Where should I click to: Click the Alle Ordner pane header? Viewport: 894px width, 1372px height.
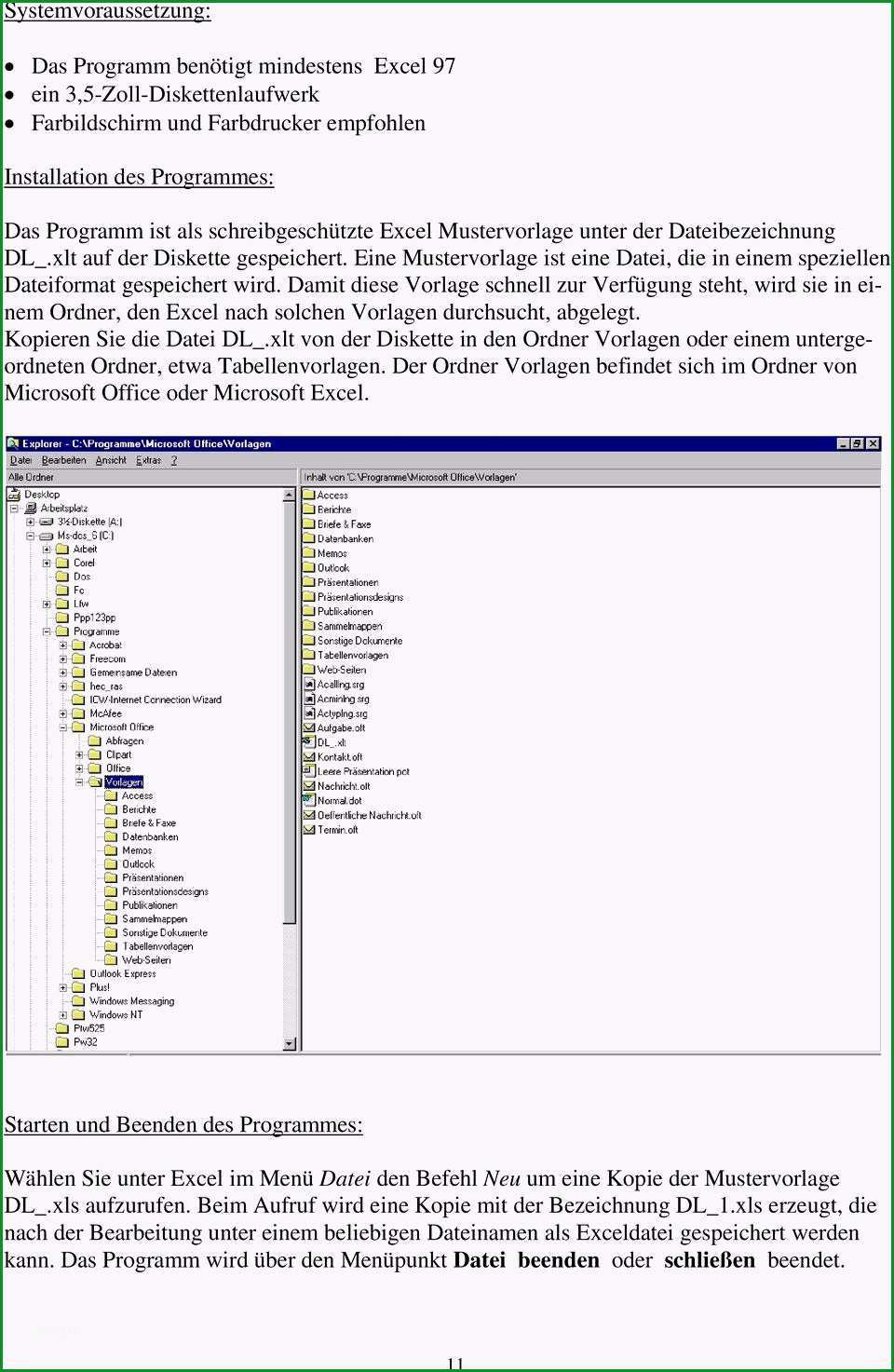click(151, 477)
